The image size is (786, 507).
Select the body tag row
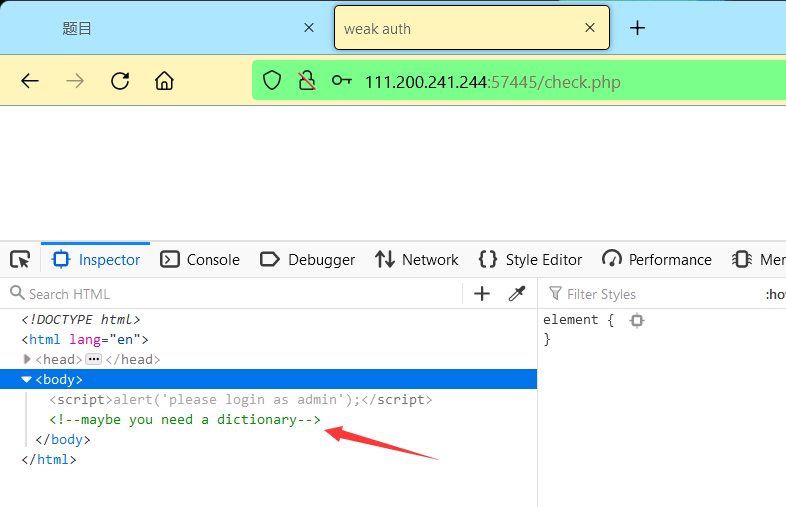click(x=268, y=379)
